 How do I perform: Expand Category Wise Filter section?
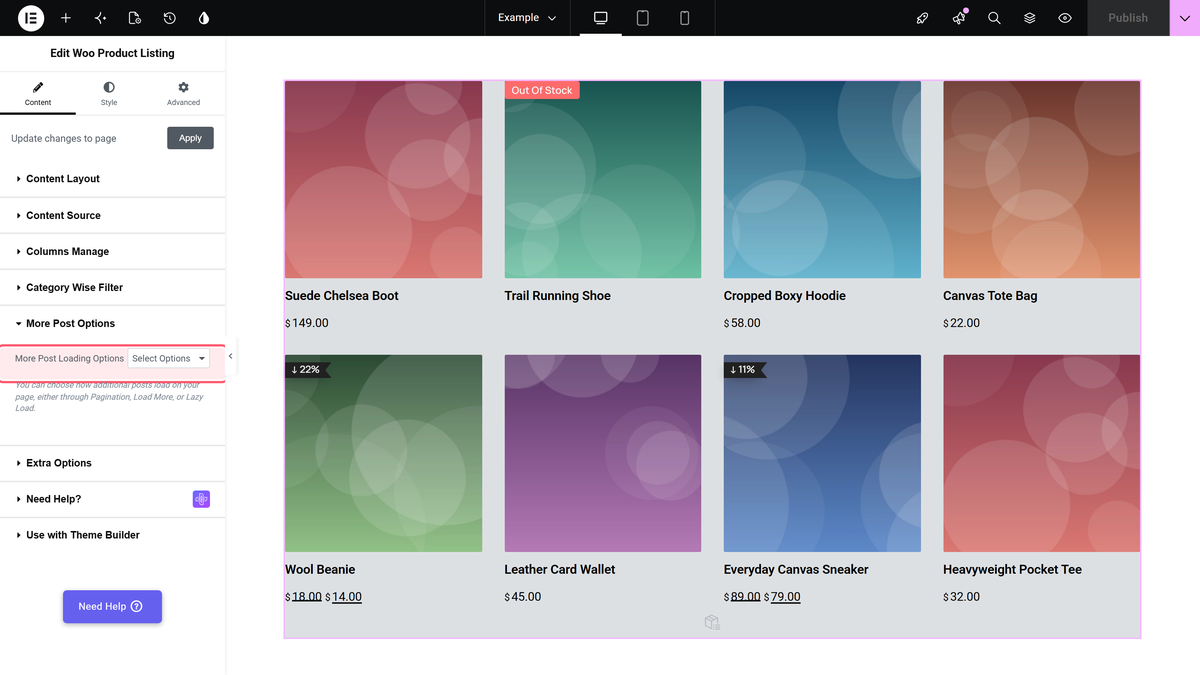tap(113, 287)
